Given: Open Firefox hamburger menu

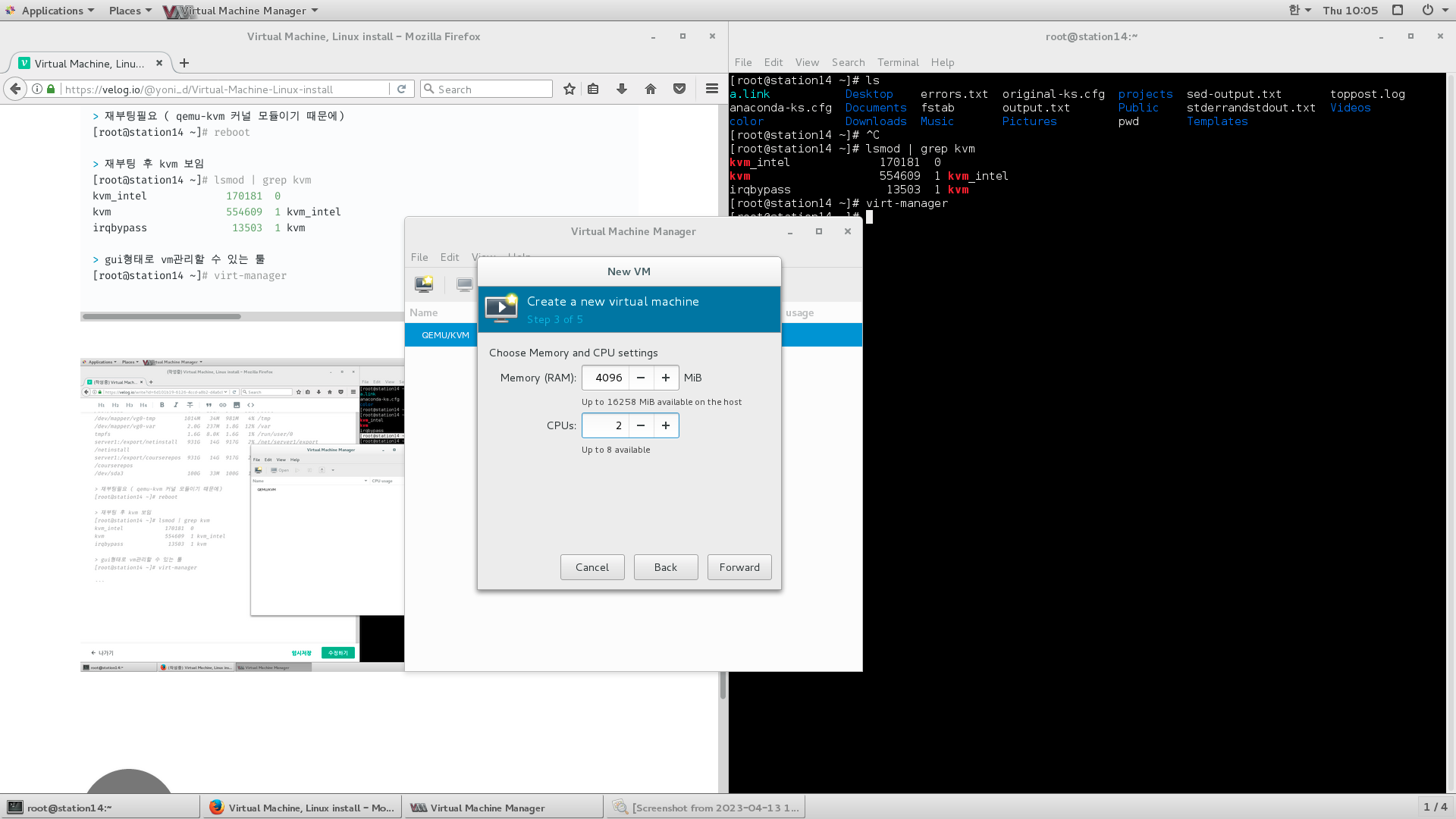Looking at the screenshot, I should [x=711, y=89].
